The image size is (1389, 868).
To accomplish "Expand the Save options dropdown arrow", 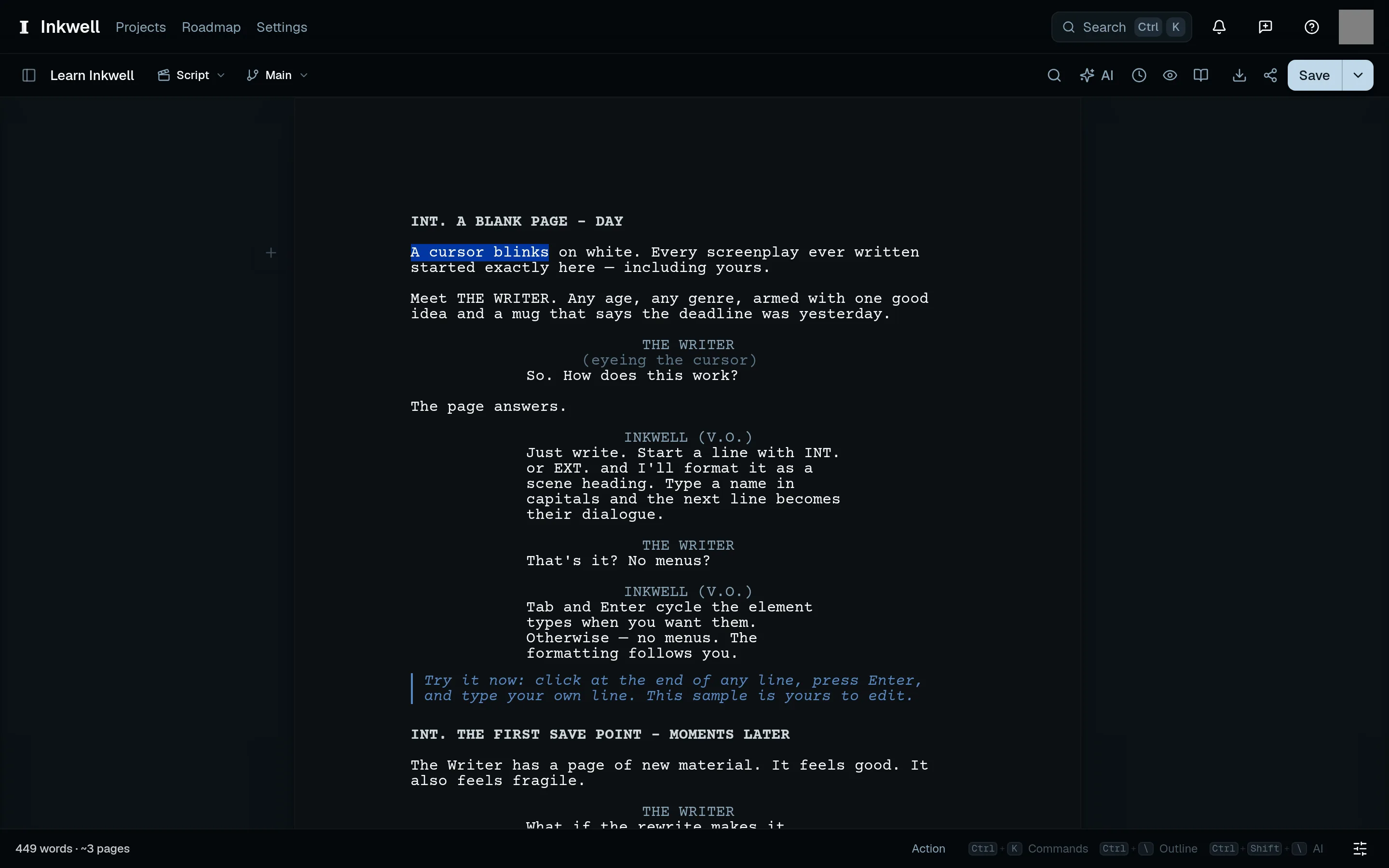I will coord(1358,75).
